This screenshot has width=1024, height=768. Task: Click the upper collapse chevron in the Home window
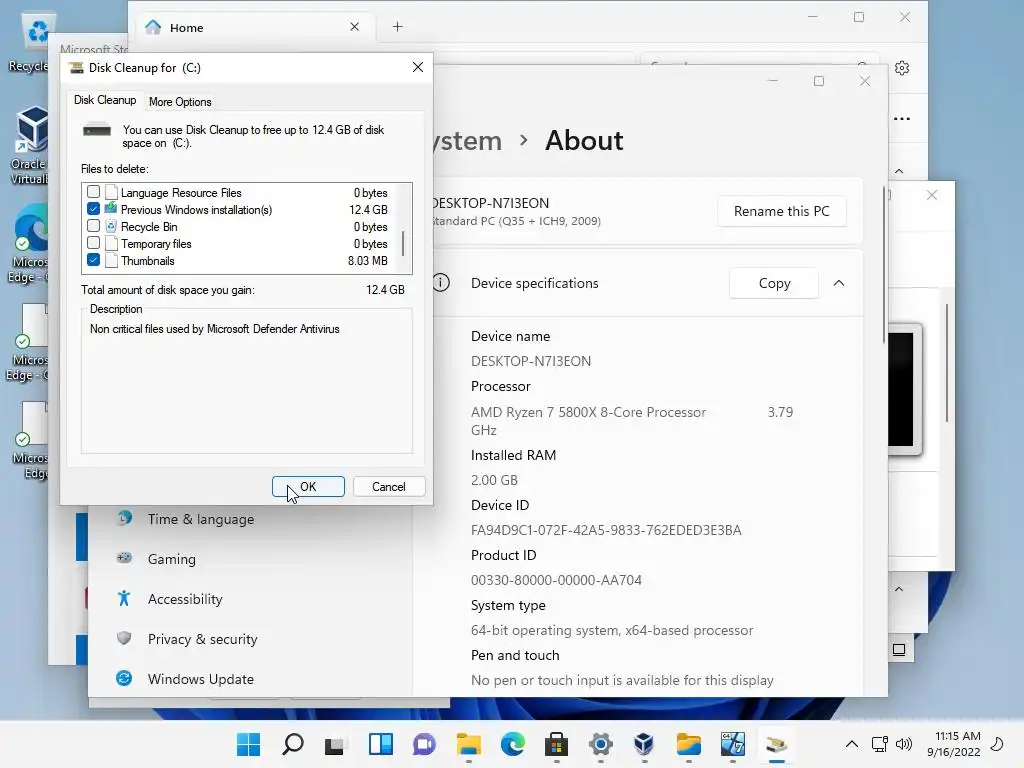point(899,171)
